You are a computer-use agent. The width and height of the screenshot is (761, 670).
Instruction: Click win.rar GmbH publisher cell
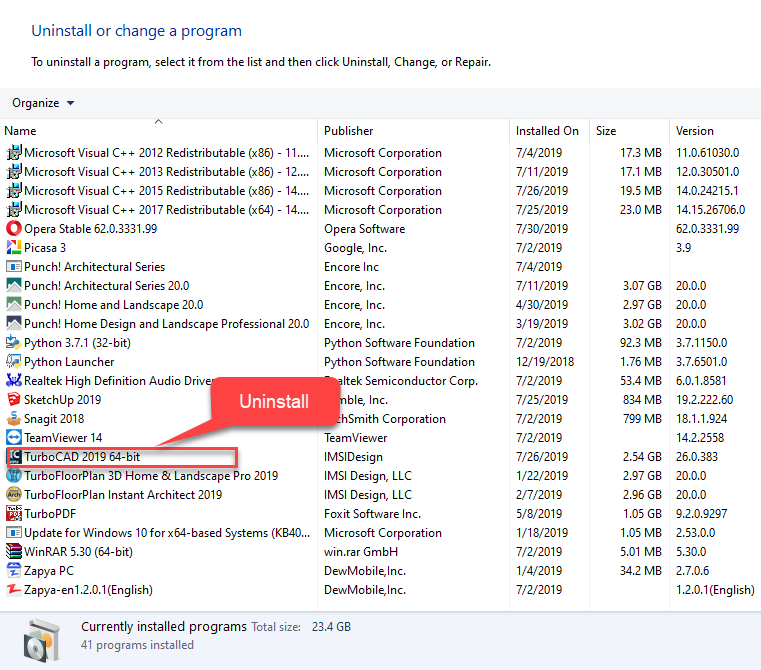pos(361,552)
